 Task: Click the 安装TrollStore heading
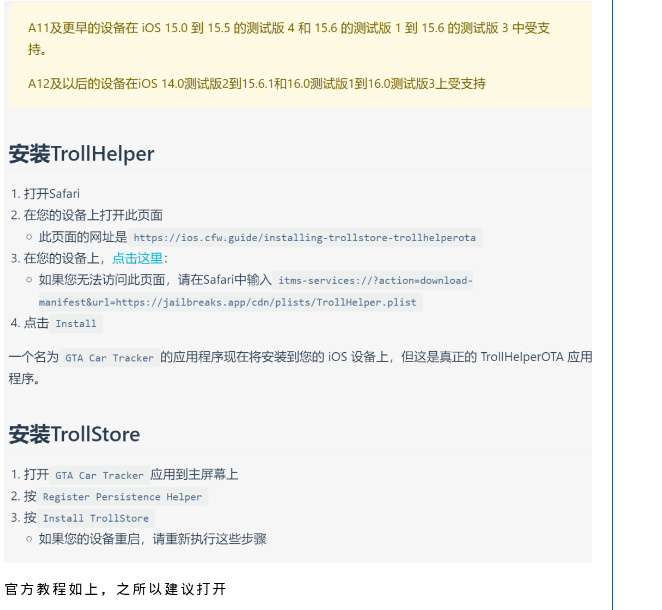(74, 434)
